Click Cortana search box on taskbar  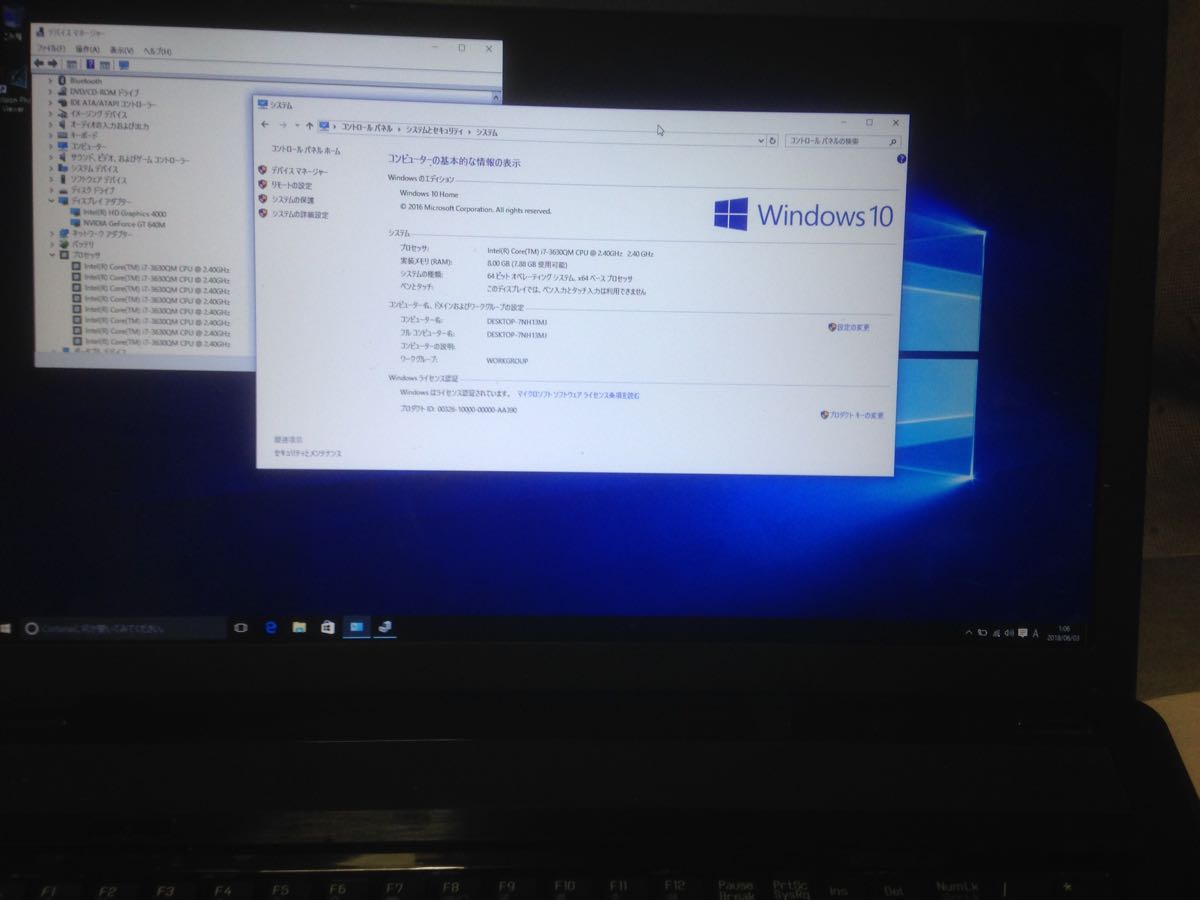[x=125, y=628]
